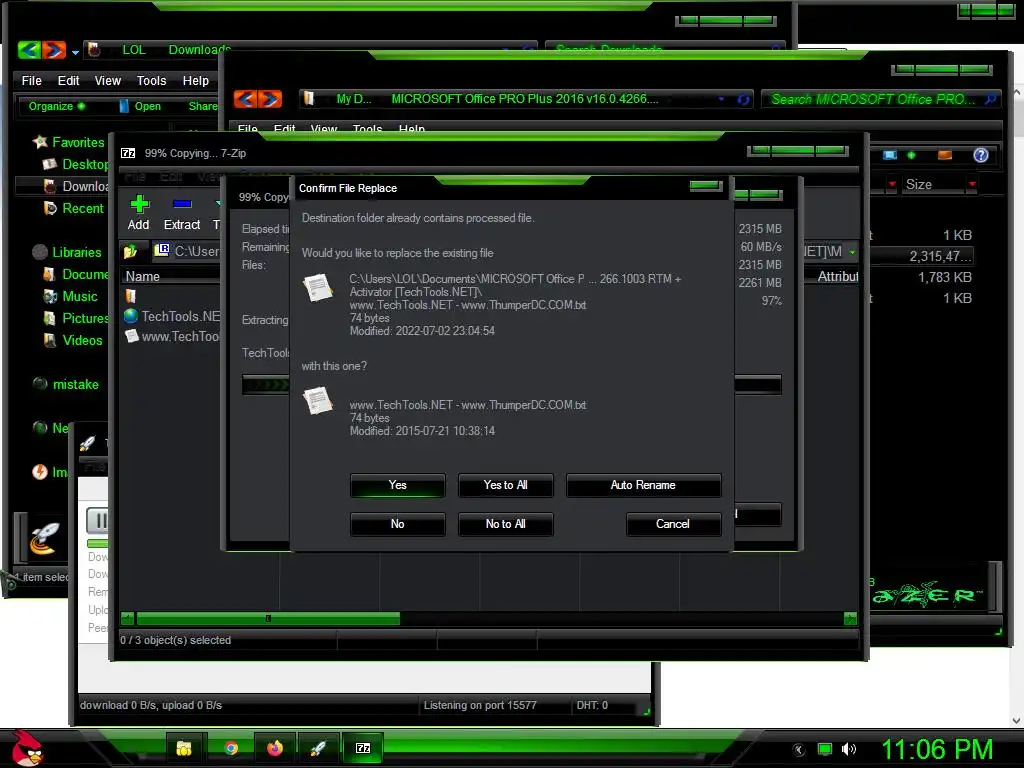1024x768 pixels.
Task: Switch to rocket torrent app on taskbar
Action: [318, 748]
